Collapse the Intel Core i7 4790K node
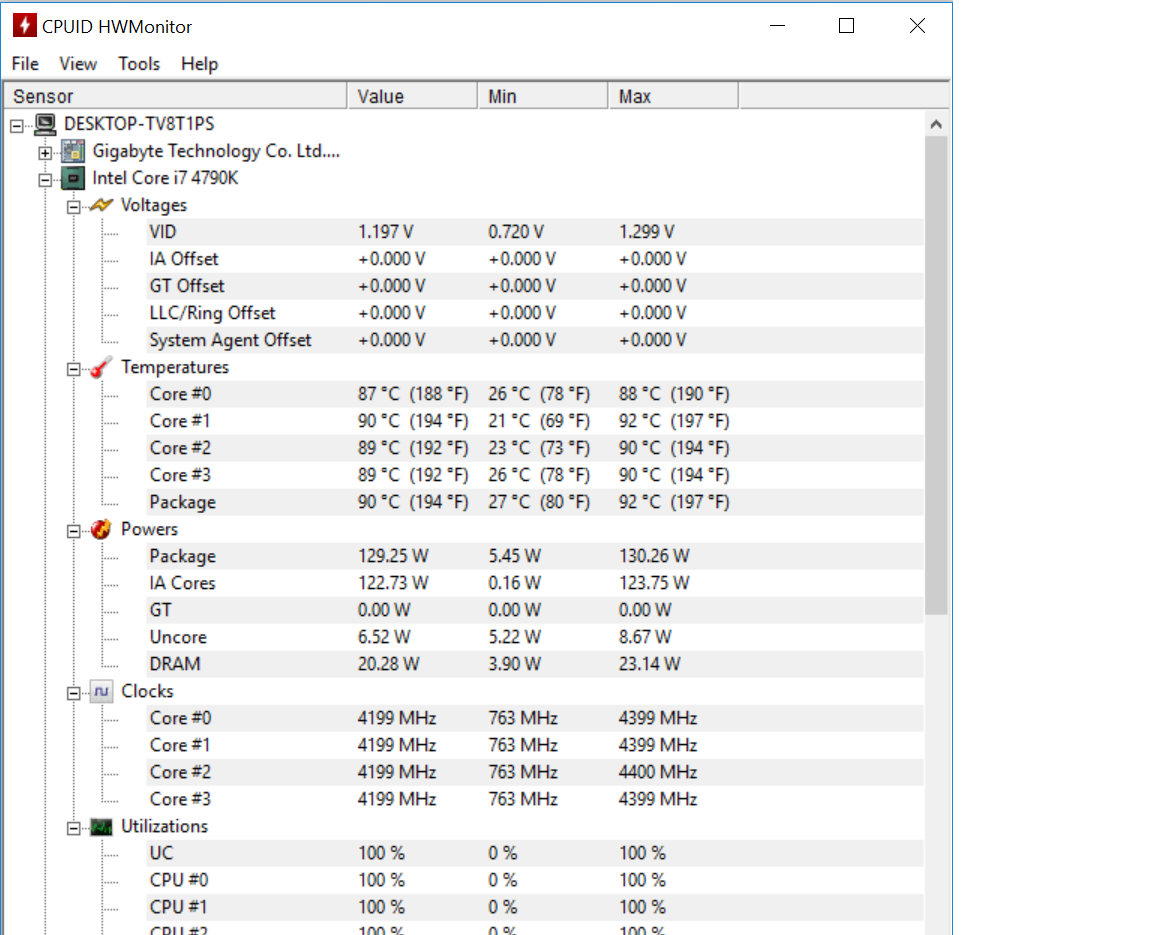Image resolution: width=1152 pixels, height=935 pixels. (x=46, y=180)
